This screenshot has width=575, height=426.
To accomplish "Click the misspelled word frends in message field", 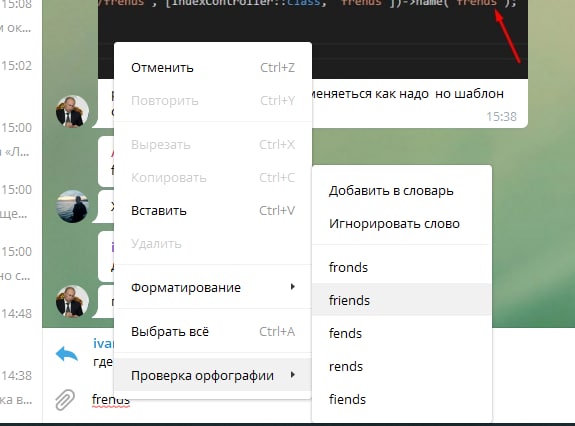I will pyautogui.click(x=111, y=399).
